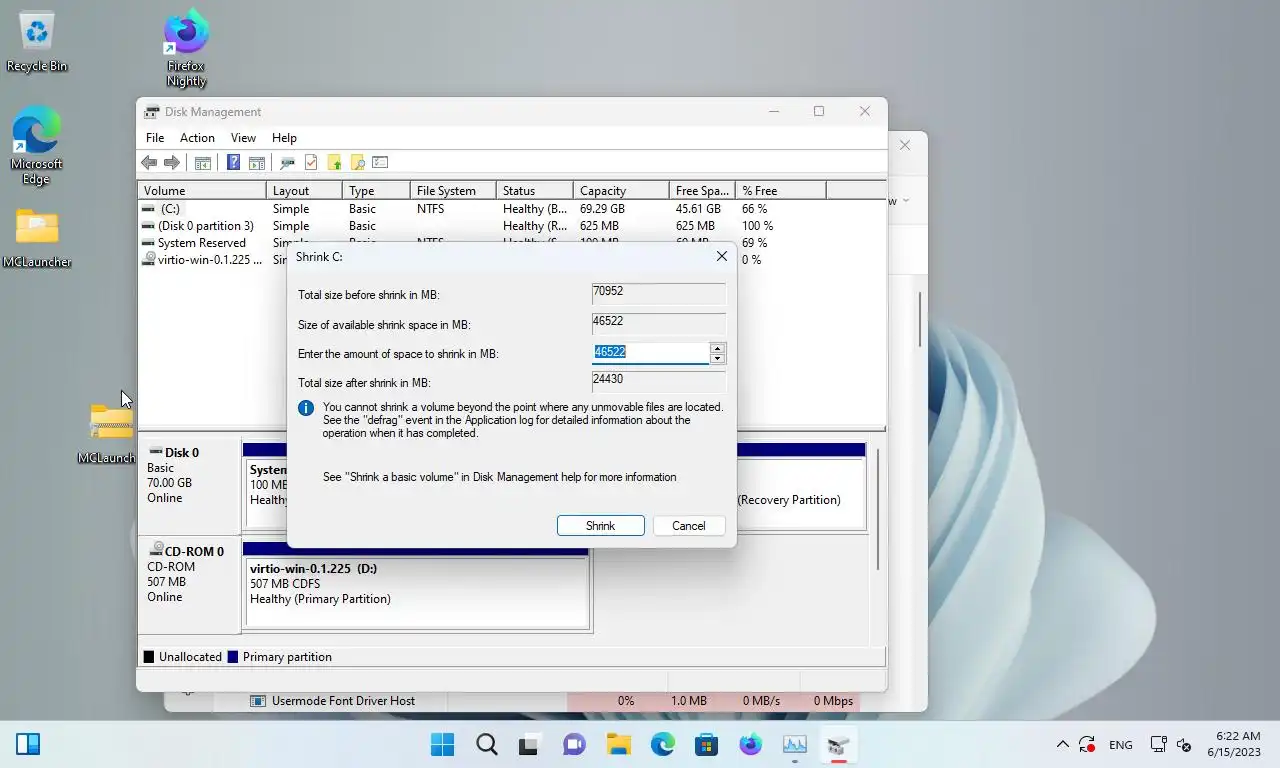Screen dimensions: 1280x768
Task: Switch to Task Manager in the taskbar
Action: tap(795, 744)
